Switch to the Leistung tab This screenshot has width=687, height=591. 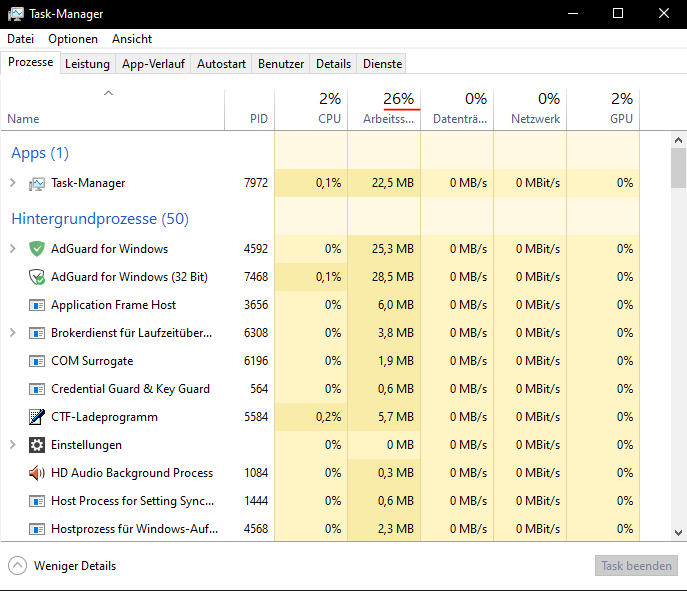coord(87,64)
